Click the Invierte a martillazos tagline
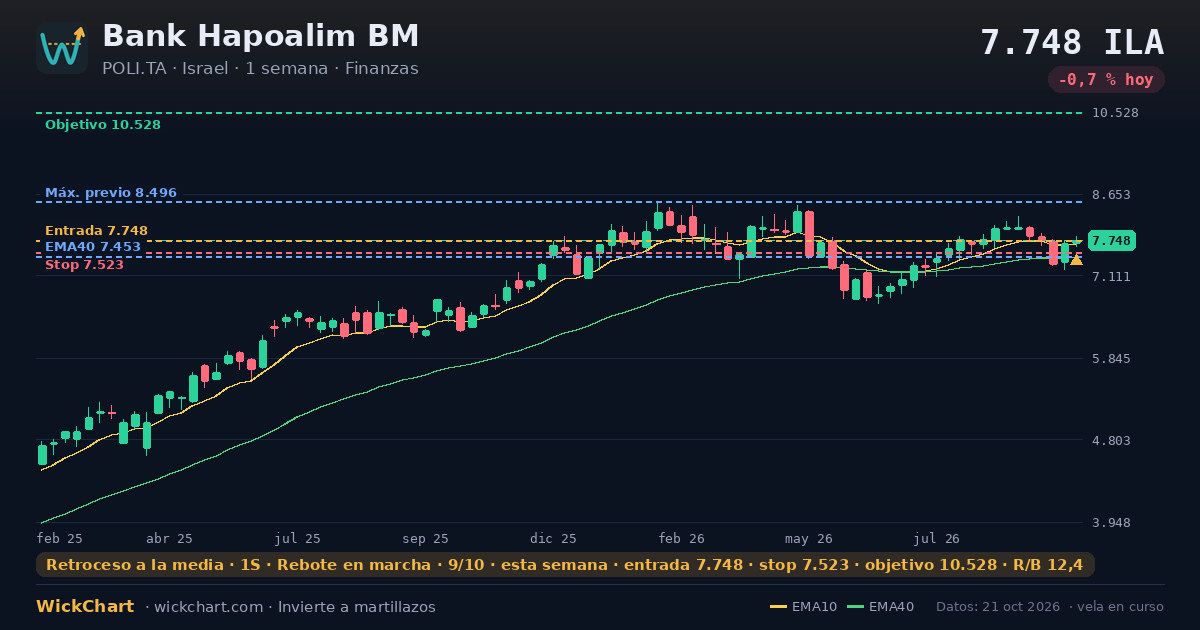This screenshot has height=630, width=1200. 357,607
